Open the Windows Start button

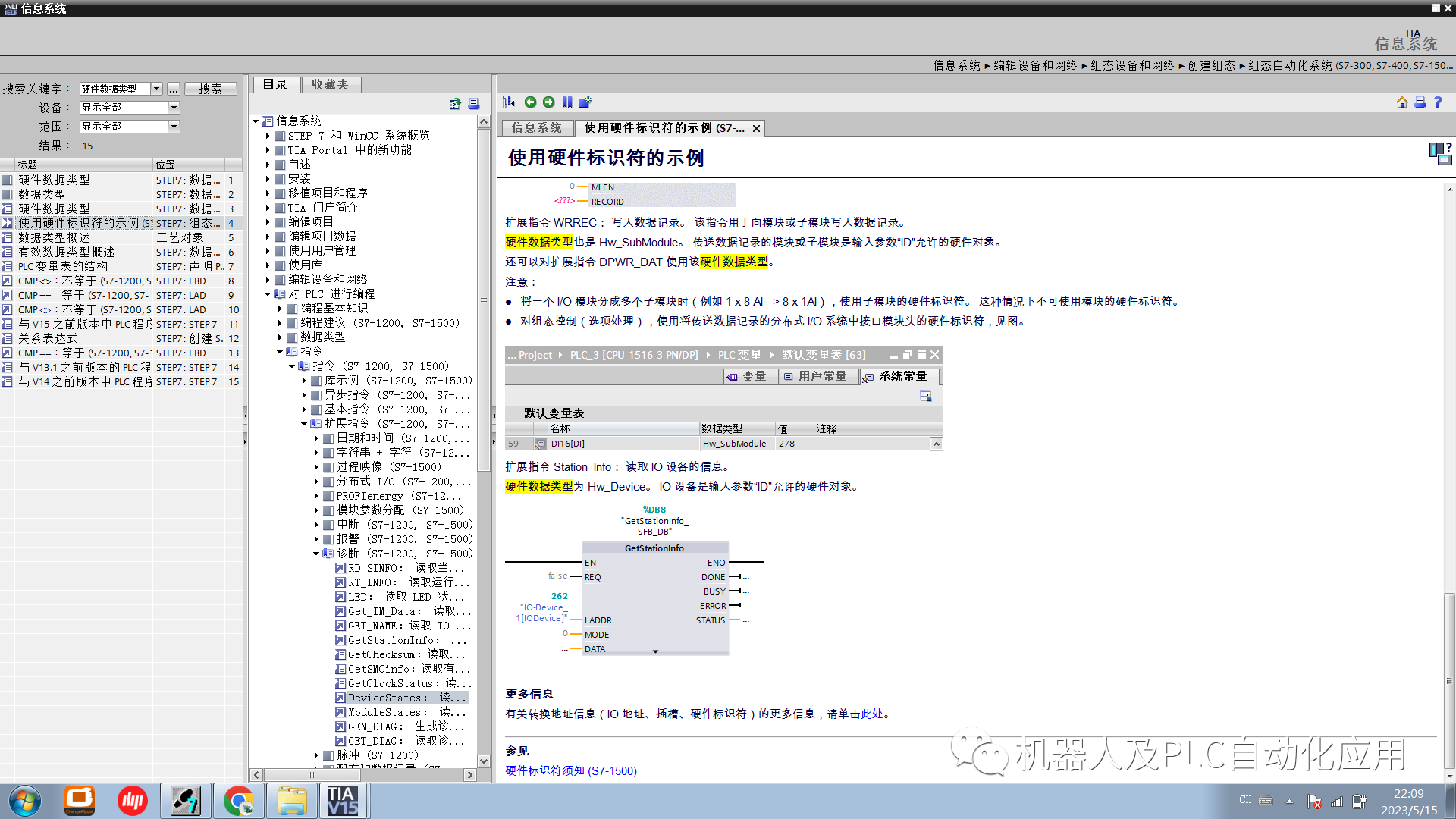pyautogui.click(x=24, y=801)
